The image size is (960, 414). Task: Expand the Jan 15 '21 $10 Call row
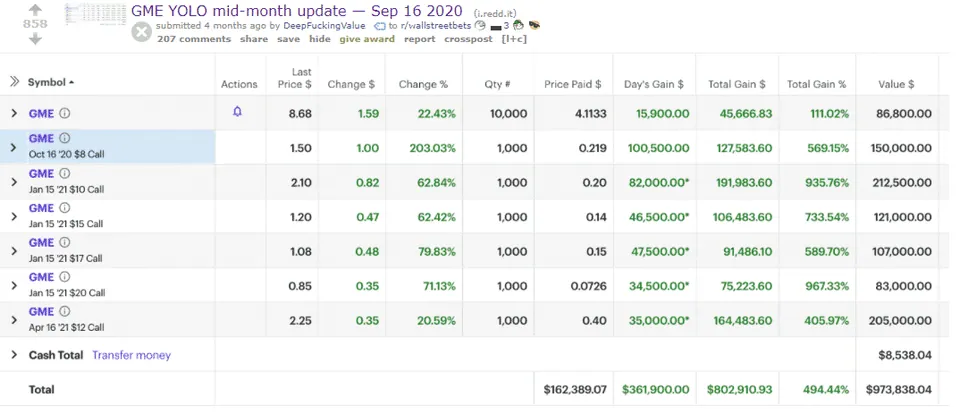pyautogui.click(x=13, y=183)
